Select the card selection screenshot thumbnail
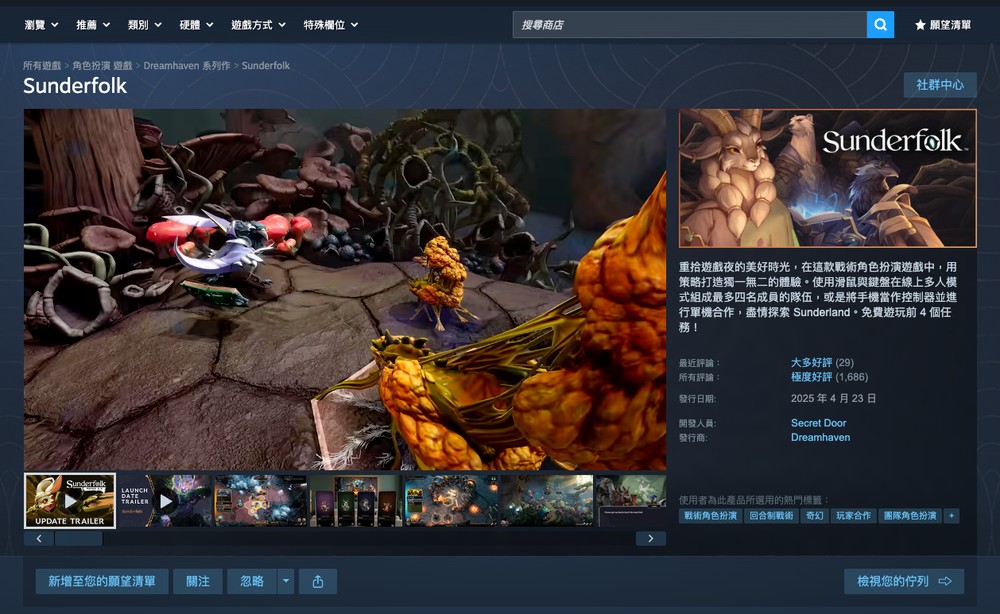The image size is (1000, 614). point(355,501)
